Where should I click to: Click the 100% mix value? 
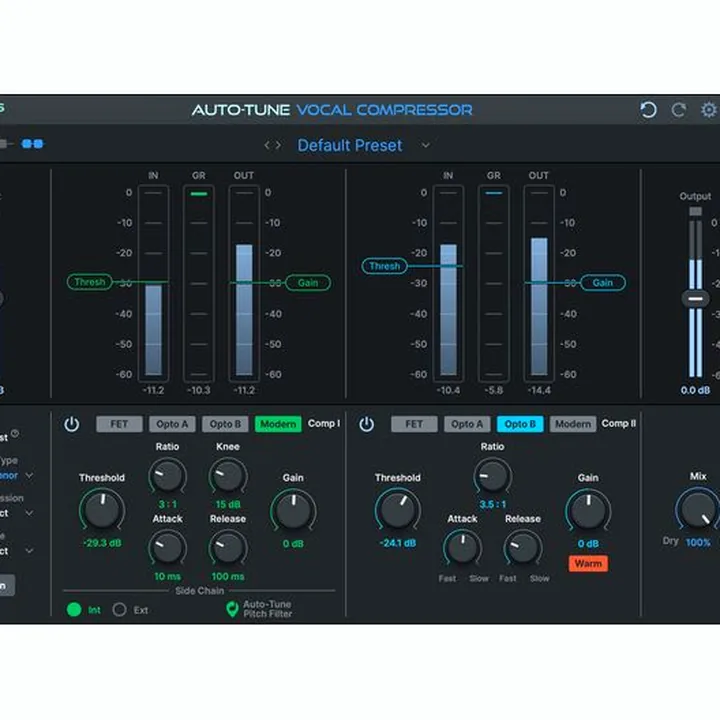click(698, 543)
